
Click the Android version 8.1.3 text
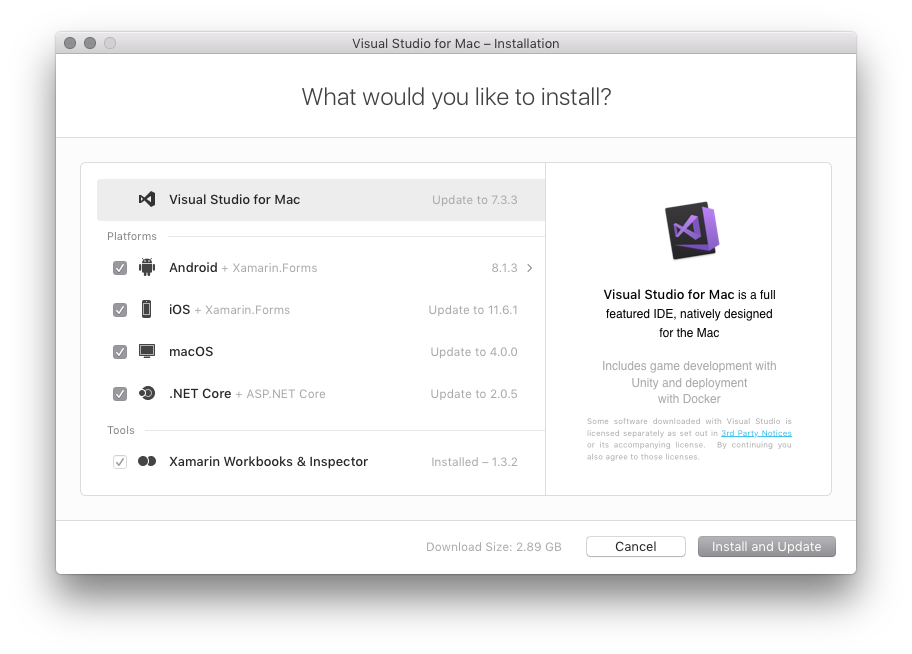[504, 268]
